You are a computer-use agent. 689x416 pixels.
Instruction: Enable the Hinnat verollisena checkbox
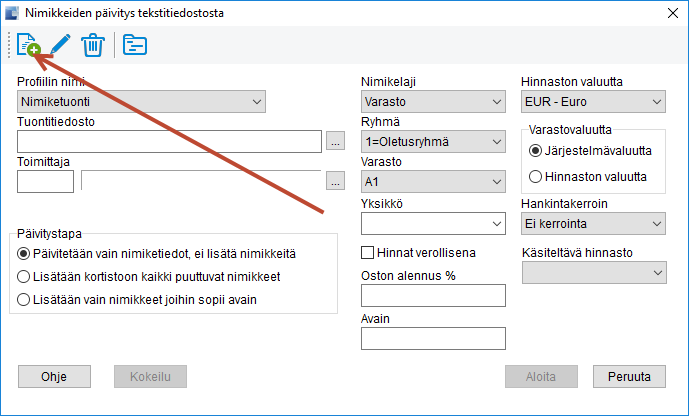tap(367, 253)
